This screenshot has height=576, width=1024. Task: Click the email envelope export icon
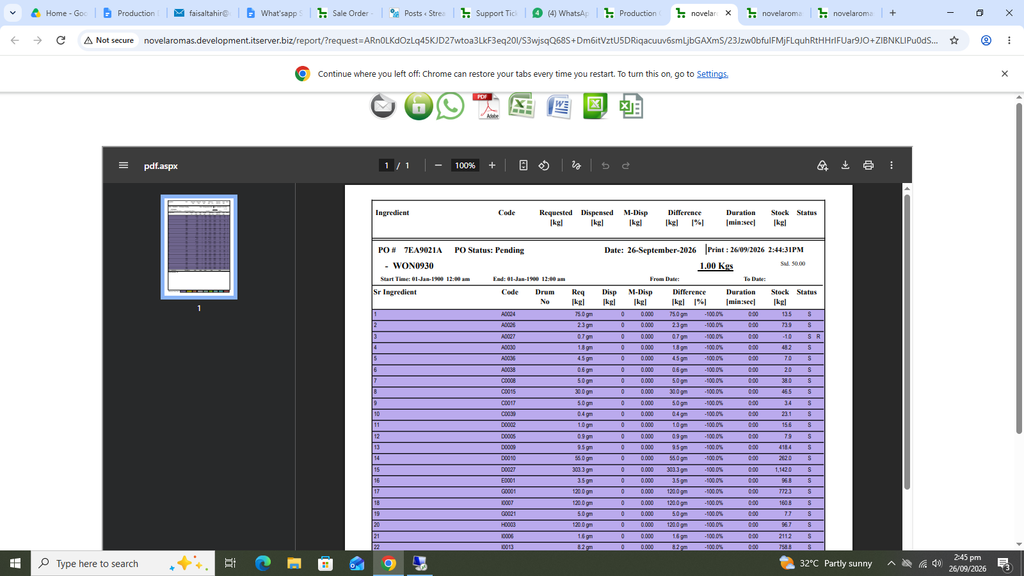pos(383,106)
